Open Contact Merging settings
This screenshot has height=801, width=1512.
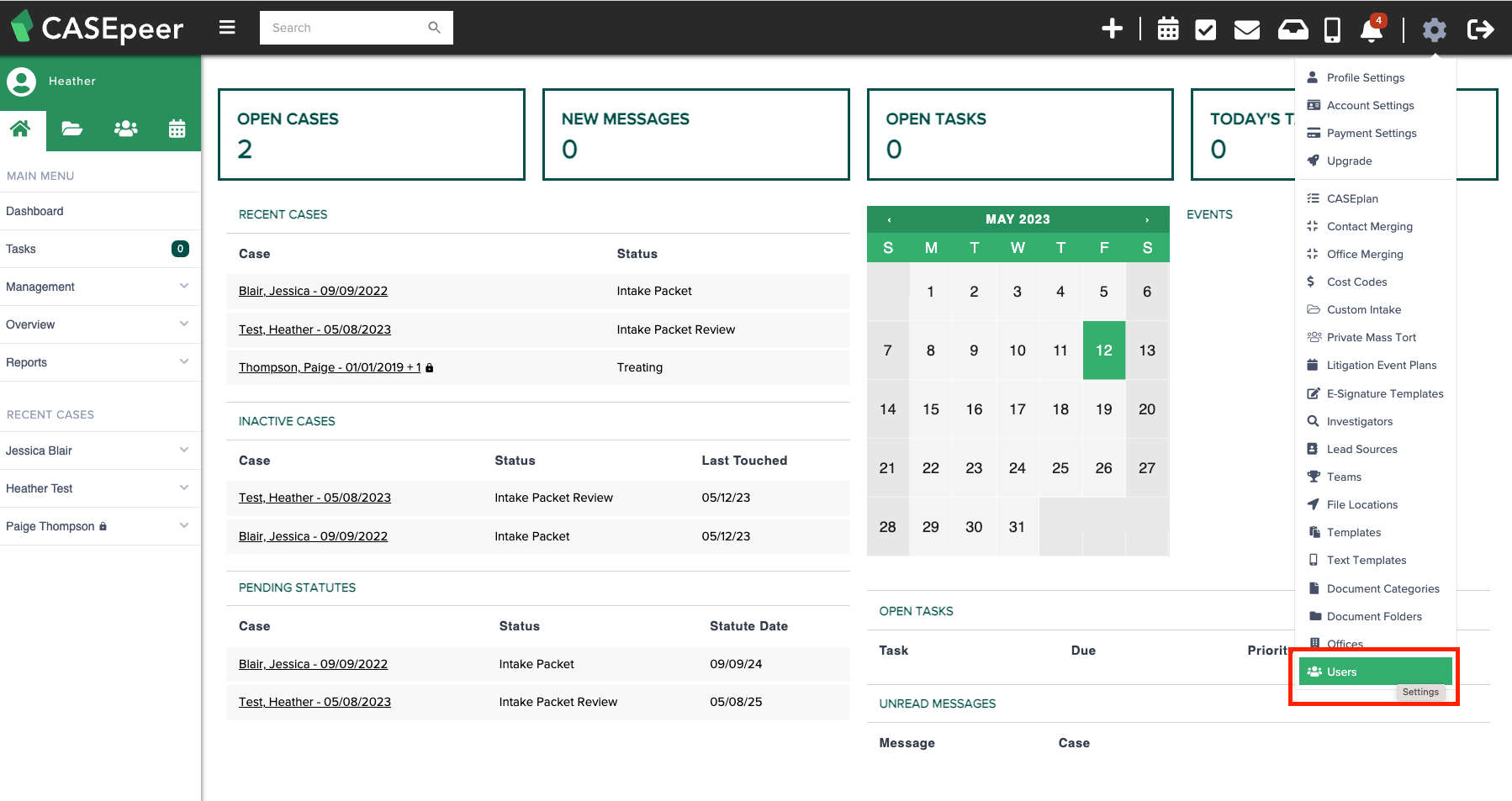point(1376,226)
